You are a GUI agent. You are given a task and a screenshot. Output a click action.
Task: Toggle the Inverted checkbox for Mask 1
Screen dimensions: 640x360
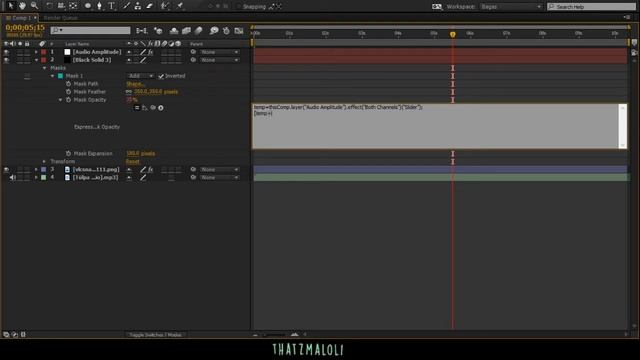161,76
